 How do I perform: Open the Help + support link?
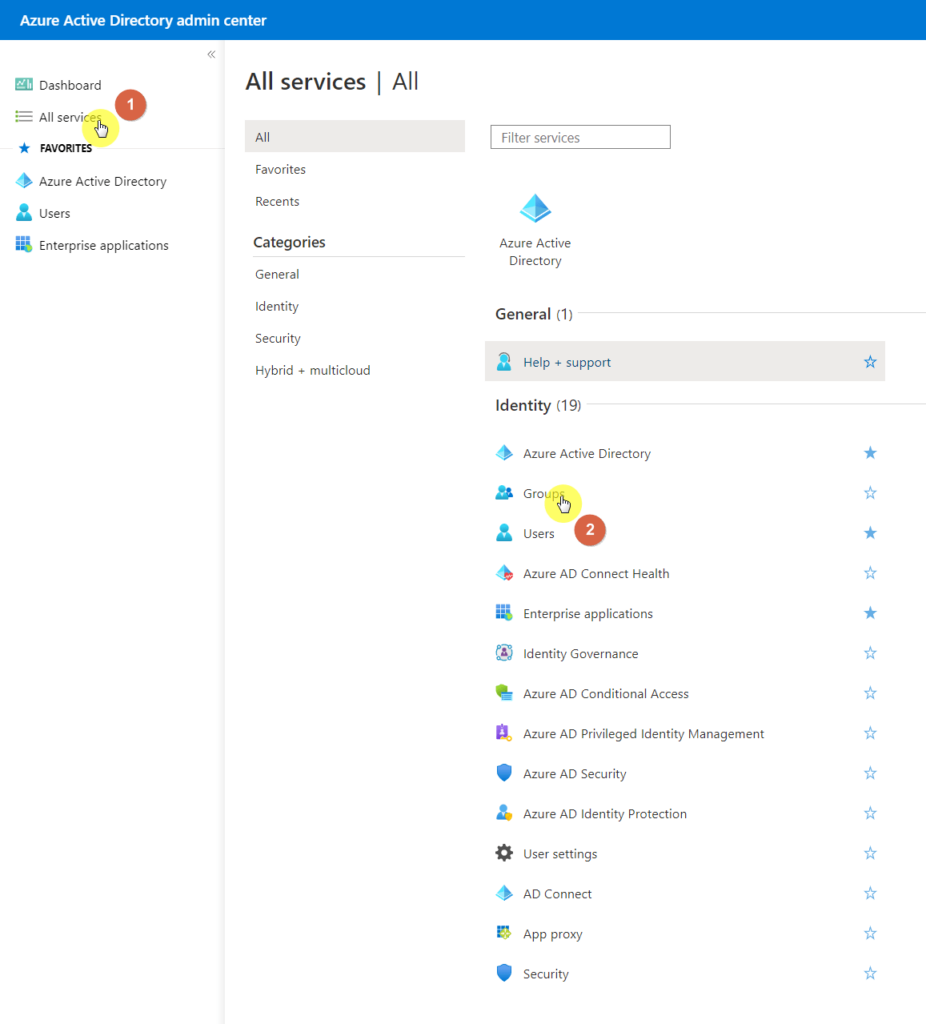coord(567,362)
